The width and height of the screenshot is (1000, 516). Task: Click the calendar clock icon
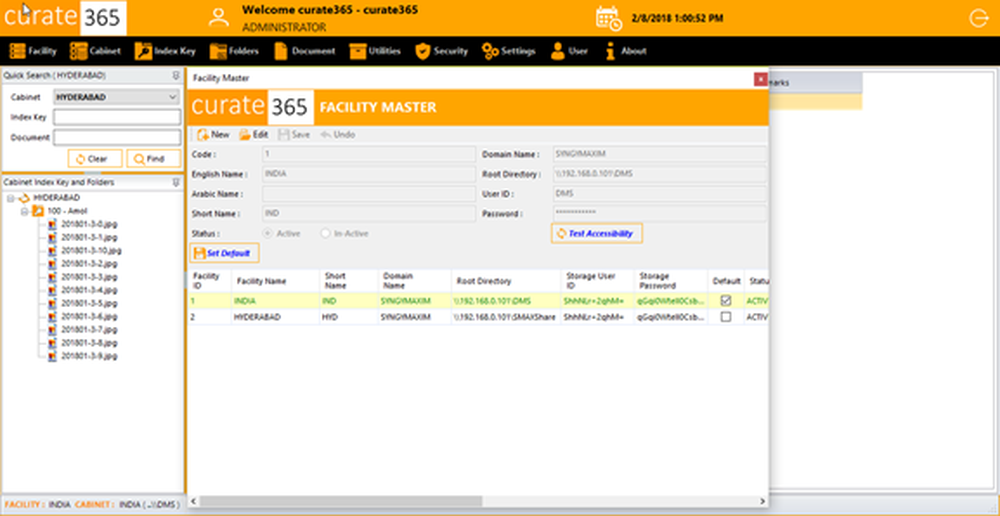click(x=608, y=18)
